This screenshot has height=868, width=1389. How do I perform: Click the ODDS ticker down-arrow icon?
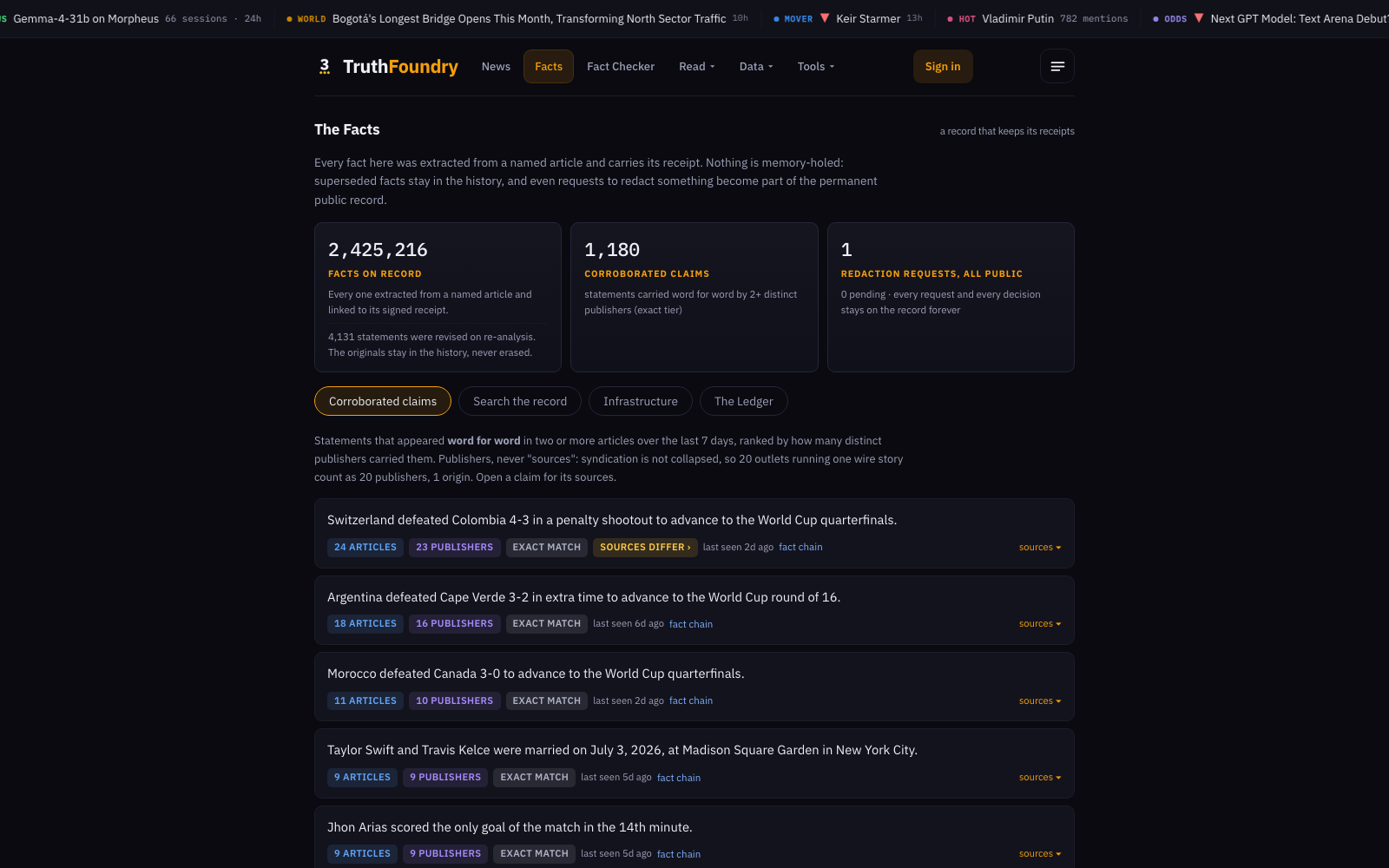[x=1199, y=18]
